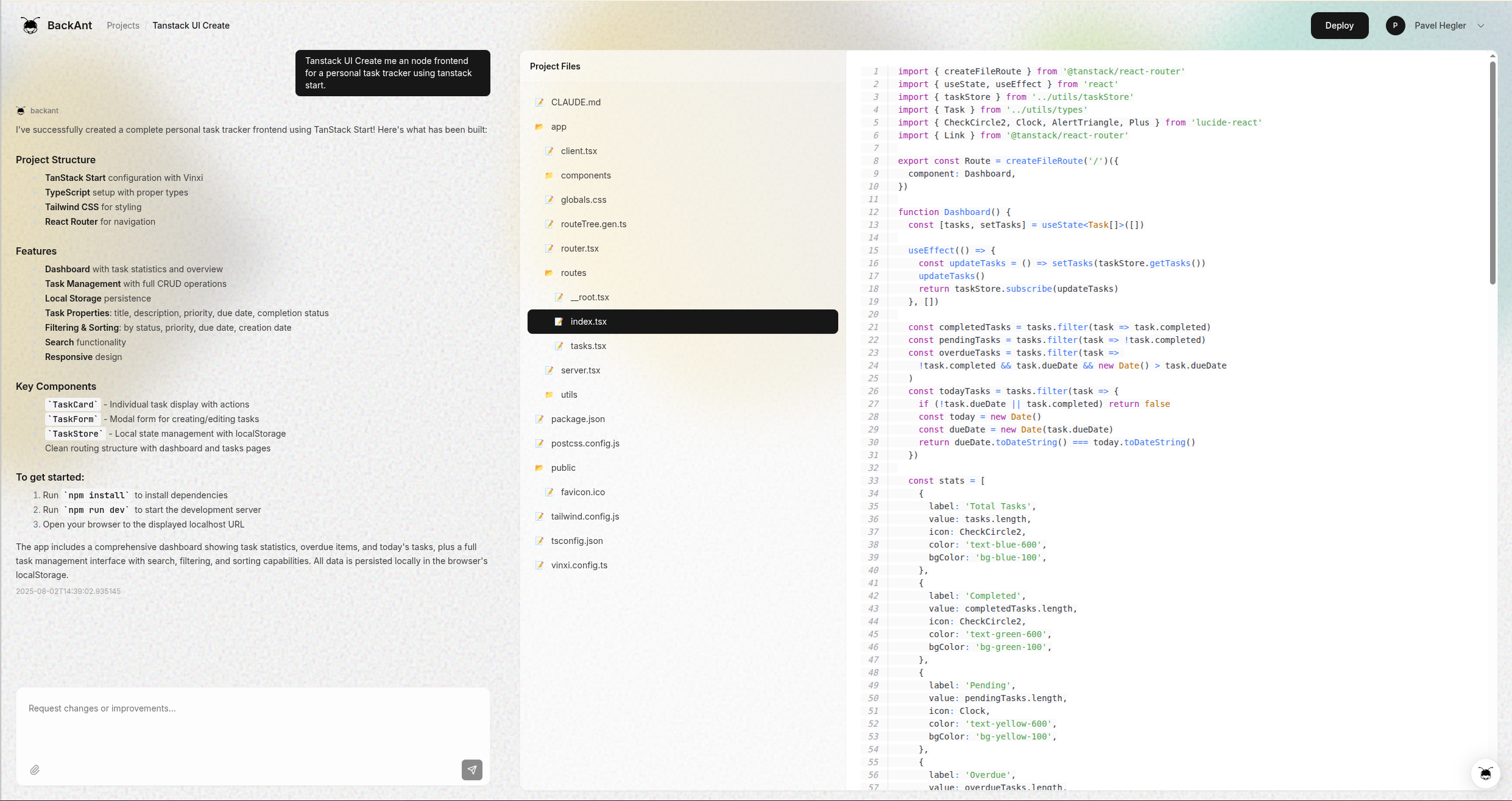Image resolution: width=1512 pixels, height=801 pixels.
Task: Click the 'Key Components' heading
Action: tap(56, 386)
